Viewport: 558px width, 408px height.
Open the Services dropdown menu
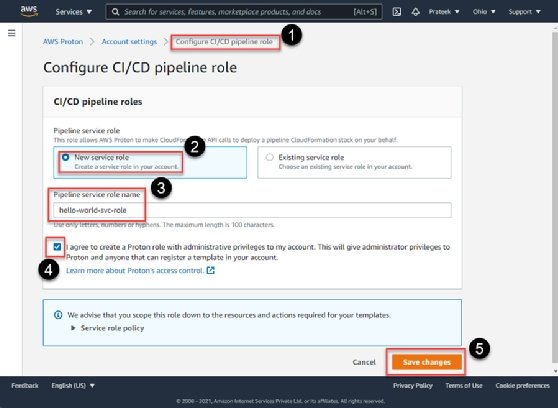tap(74, 12)
